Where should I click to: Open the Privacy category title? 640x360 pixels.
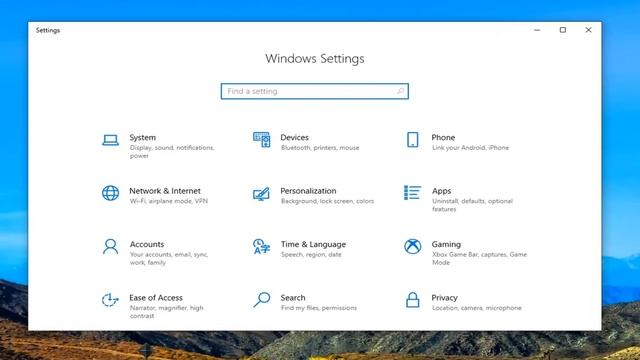pyautogui.click(x=444, y=298)
